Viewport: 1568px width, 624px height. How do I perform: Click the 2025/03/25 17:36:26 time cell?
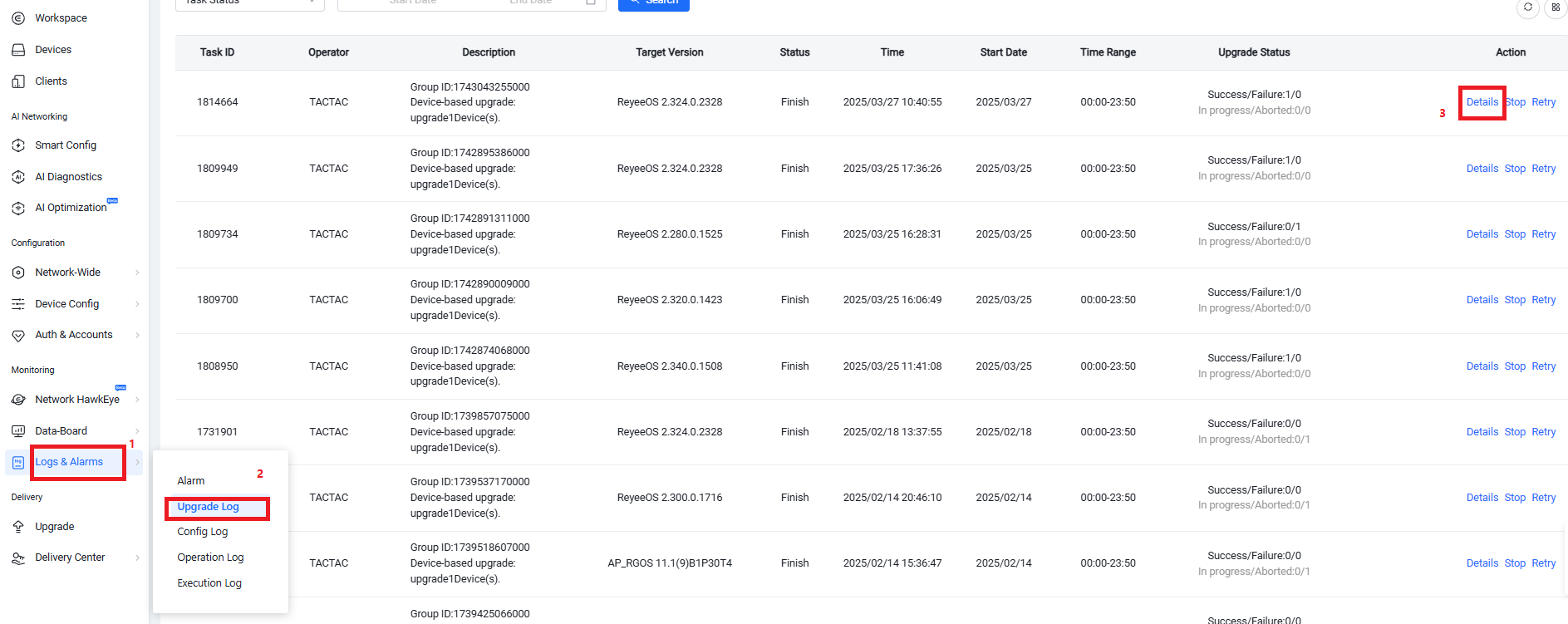(x=892, y=169)
